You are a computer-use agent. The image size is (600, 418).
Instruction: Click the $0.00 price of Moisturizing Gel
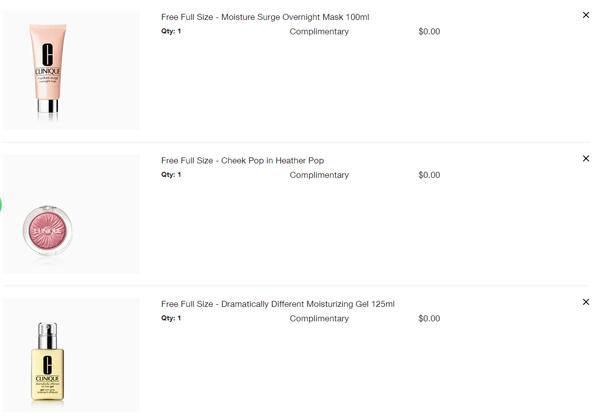(x=429, y=318)
